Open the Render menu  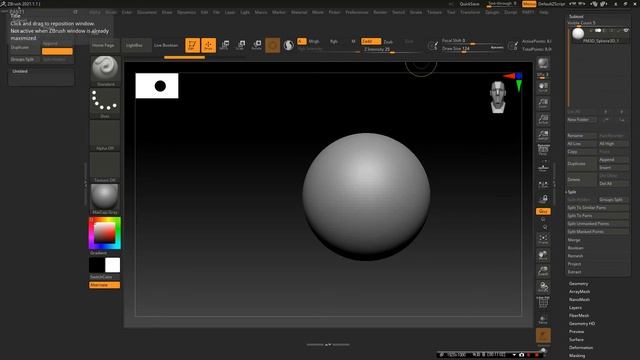point(380,12)
